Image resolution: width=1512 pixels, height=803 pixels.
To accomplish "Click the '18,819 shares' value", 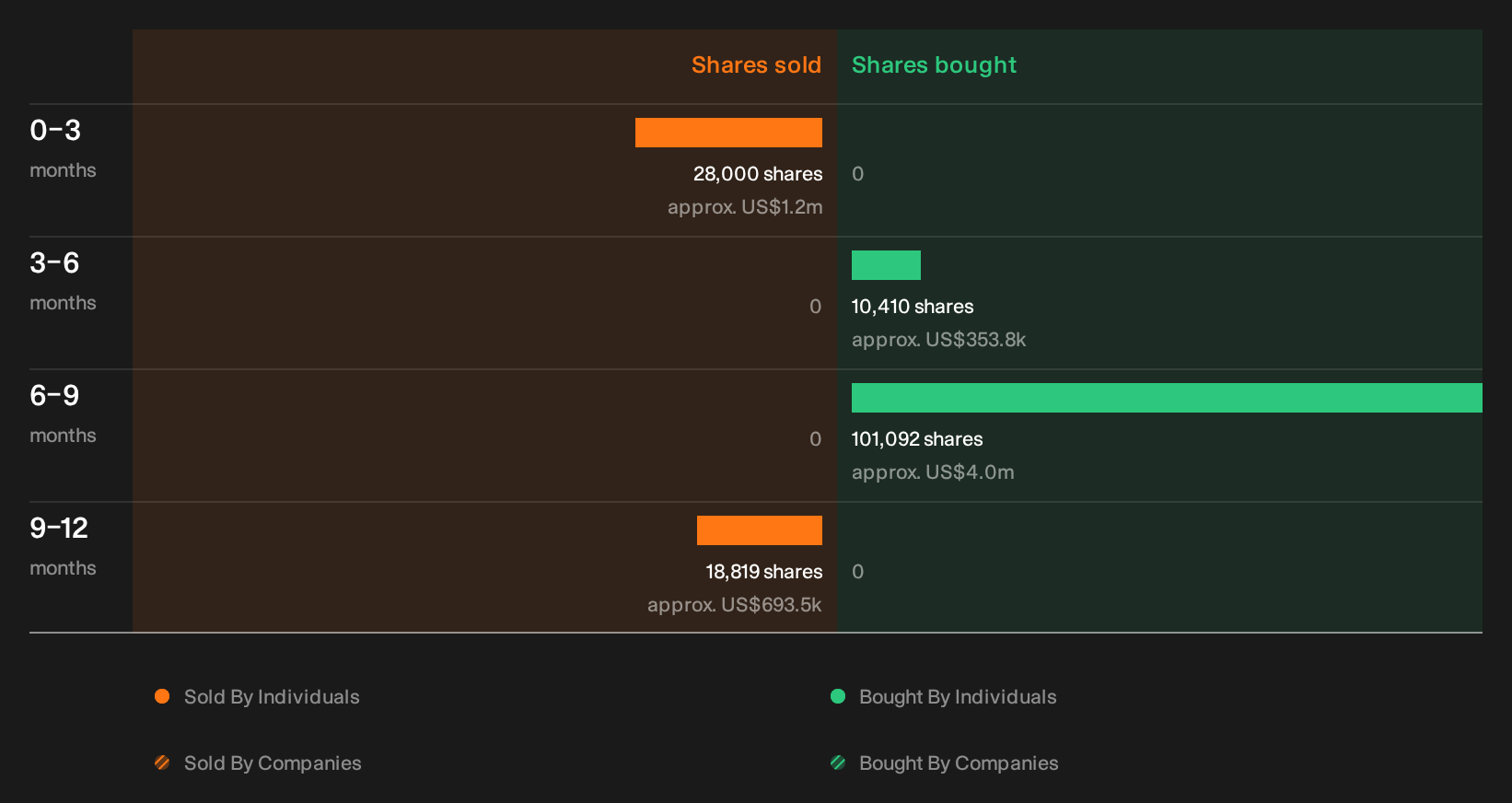I will [764, 572].
